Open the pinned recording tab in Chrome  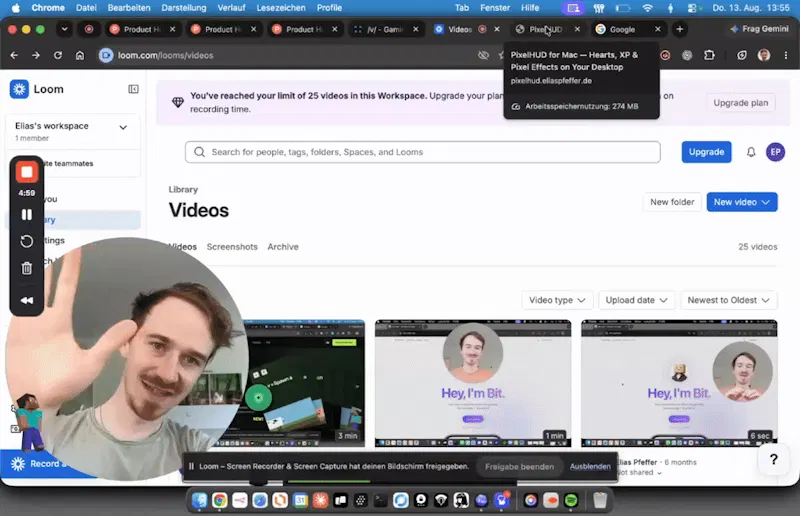click(89, 29)
